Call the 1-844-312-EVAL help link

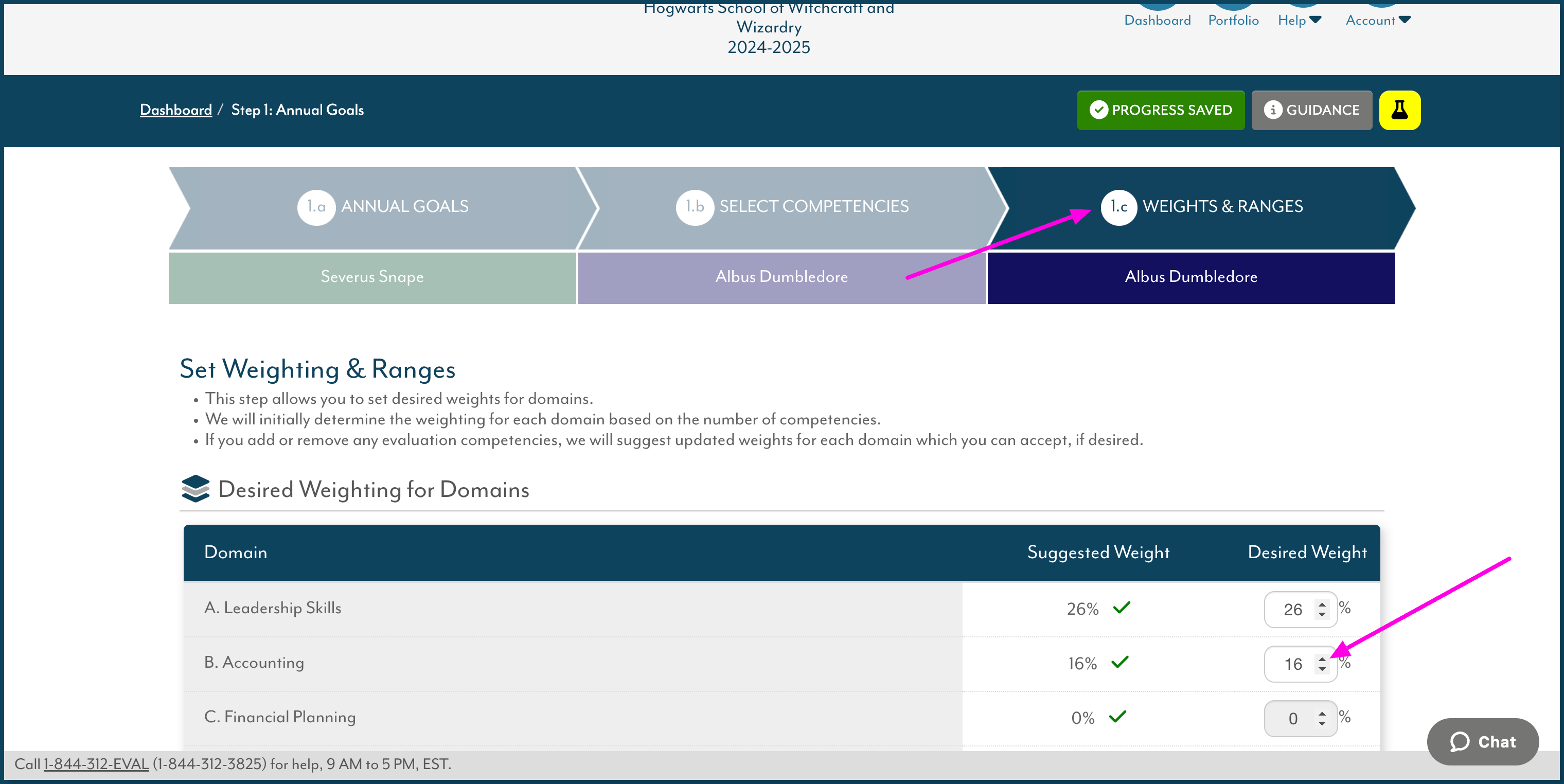click(96, 764)
